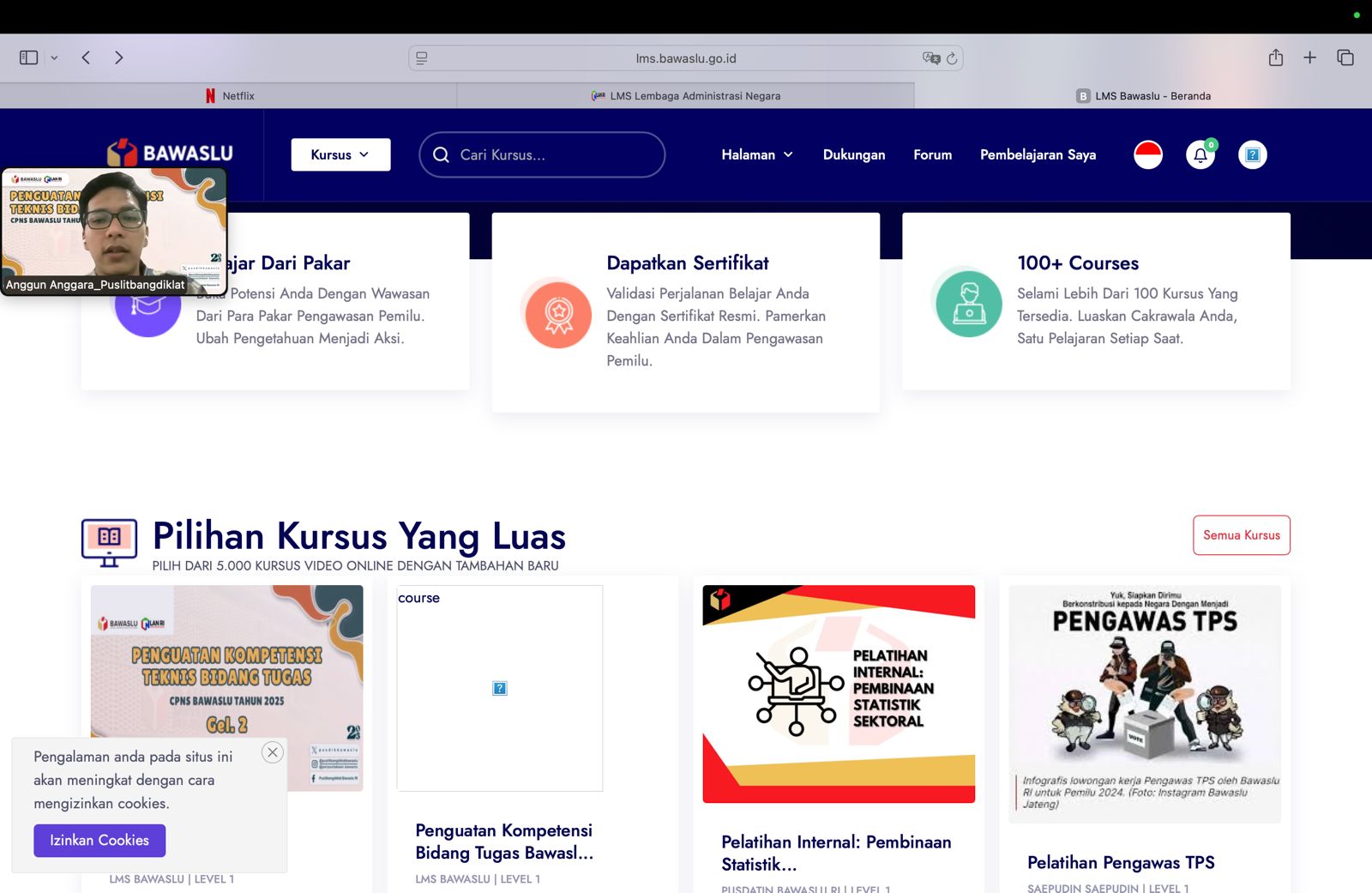The image size is (1372, 893).
Task: Click the Semua Kursus button
Action: pyautogui.click(x=1241, y=535)
